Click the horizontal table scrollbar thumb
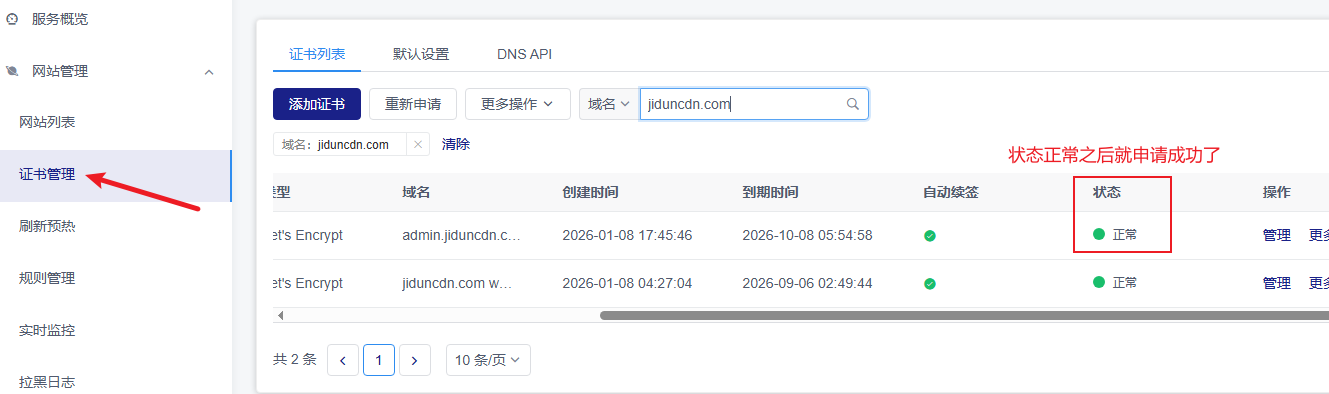 pos(964,315)
